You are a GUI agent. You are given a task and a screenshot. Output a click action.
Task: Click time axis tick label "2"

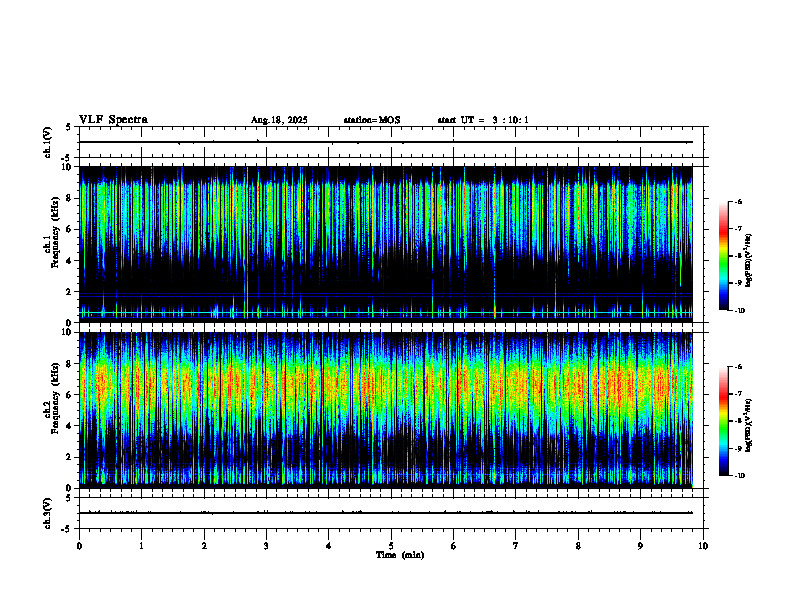204,546
